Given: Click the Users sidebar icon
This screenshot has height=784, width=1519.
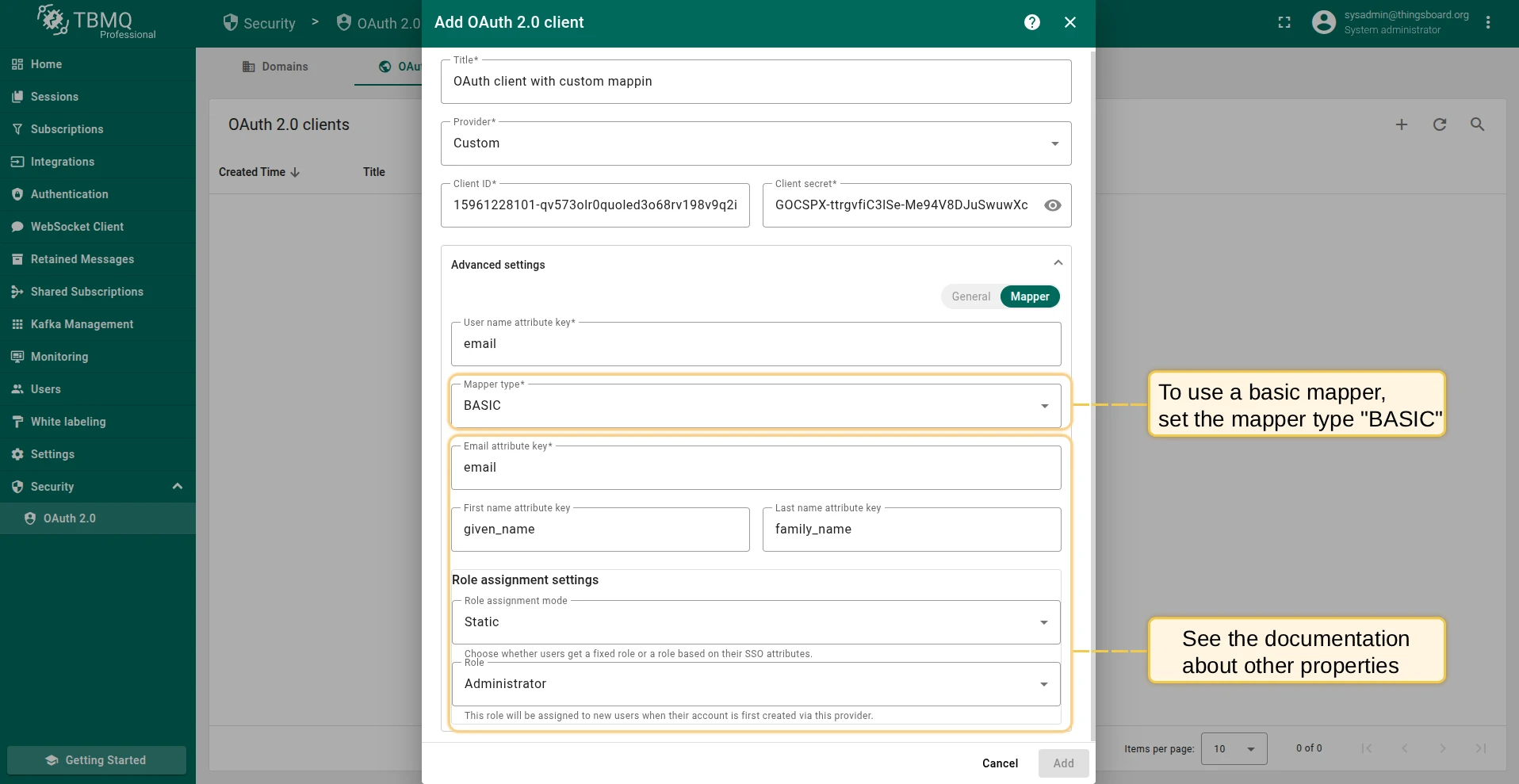Looking at the screenshot, I should pos(17,389).
